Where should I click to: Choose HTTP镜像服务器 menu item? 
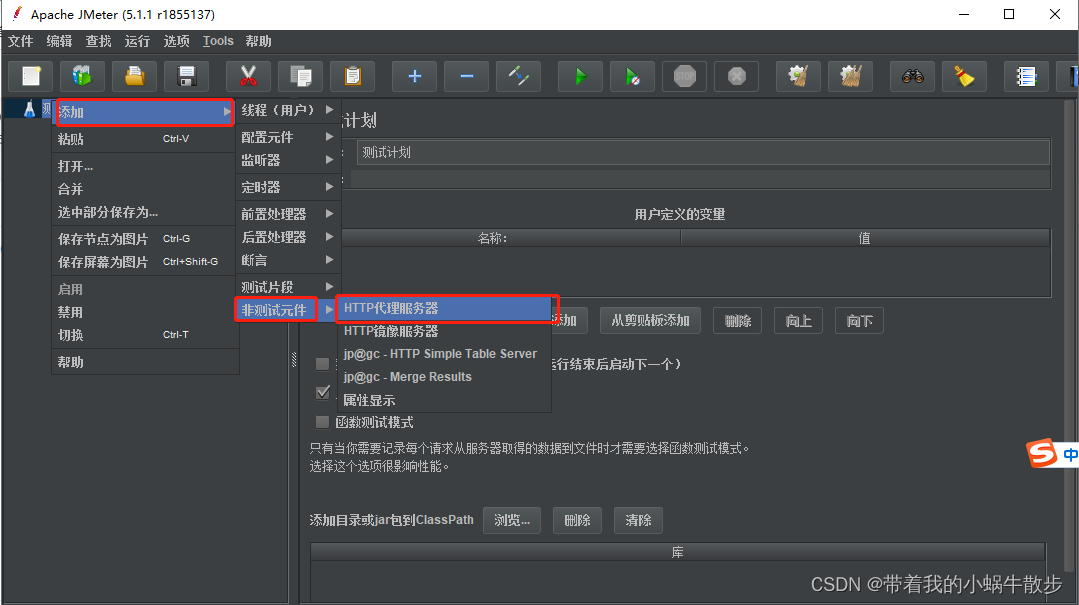click(x=444, y=331)
